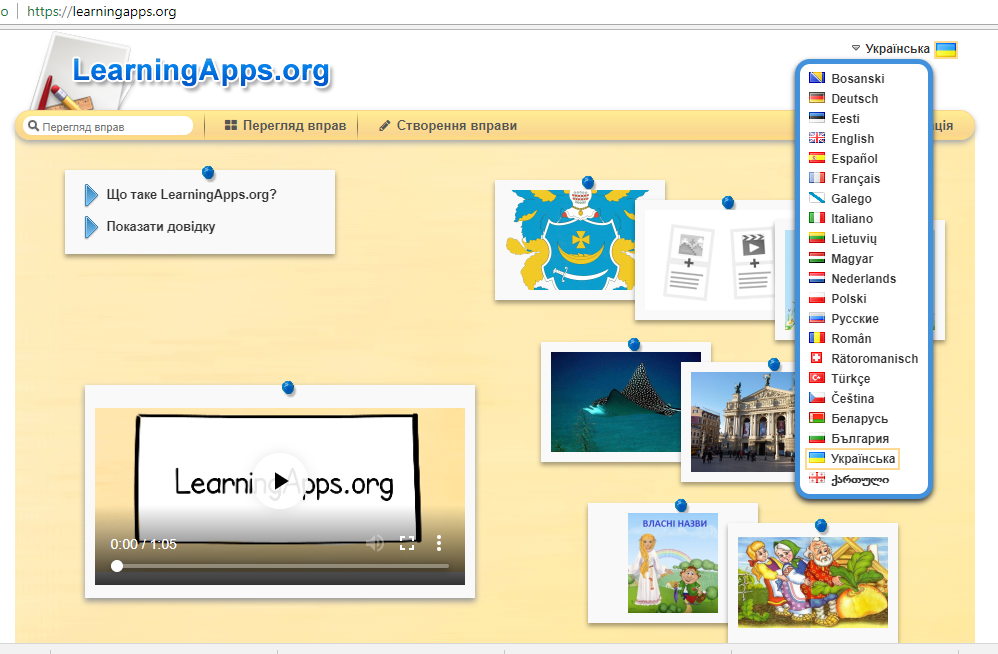998x654 pixels.
Task: Open the Перегляд вправ tab
Action: (x=285, y=125)
